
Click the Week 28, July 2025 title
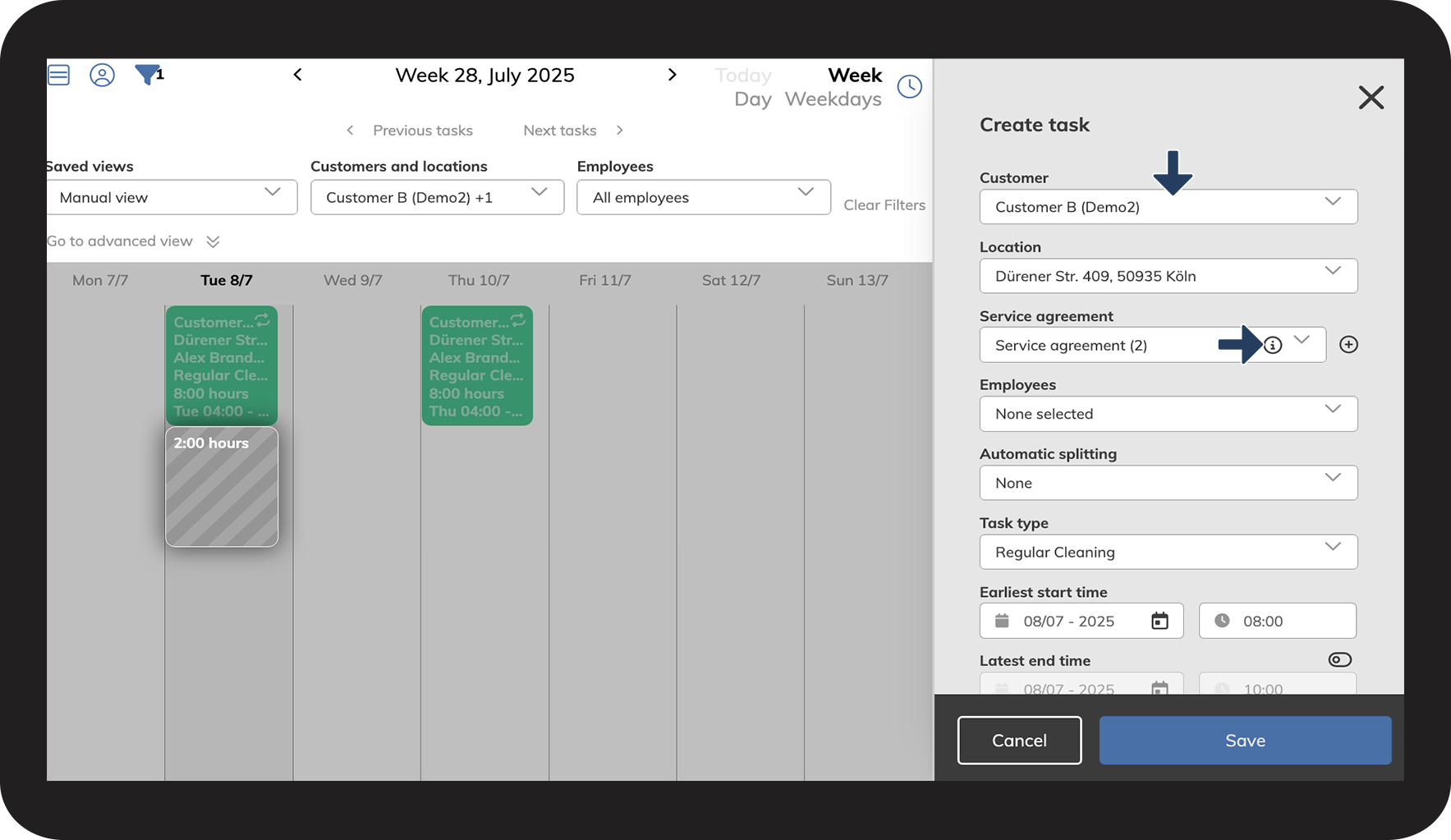(x=485, y=76)
